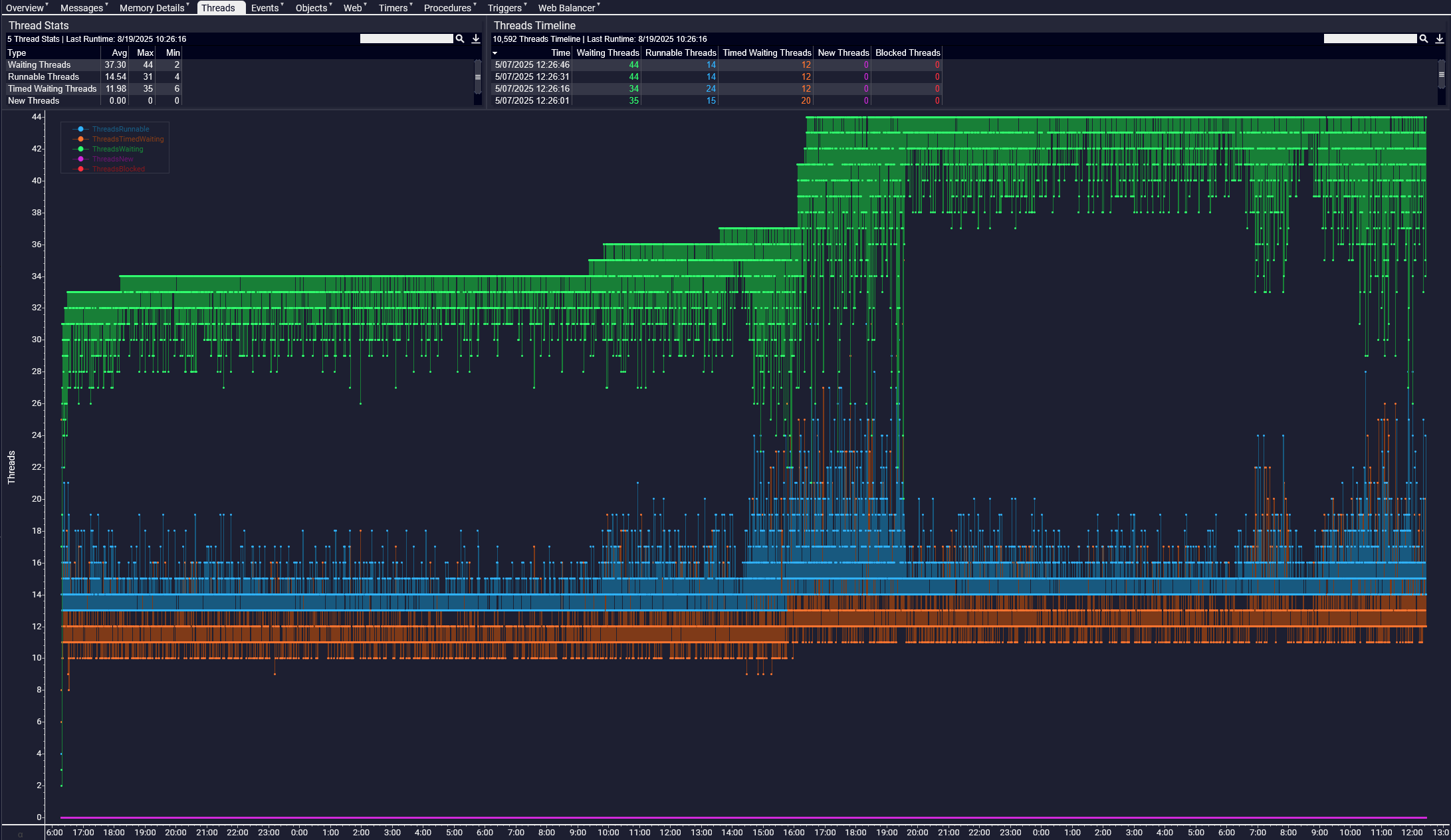Screen dimensions: 1451x840
Task: Click the Threads Timeline table scrollbar handle
Action: click(1441, 73)
